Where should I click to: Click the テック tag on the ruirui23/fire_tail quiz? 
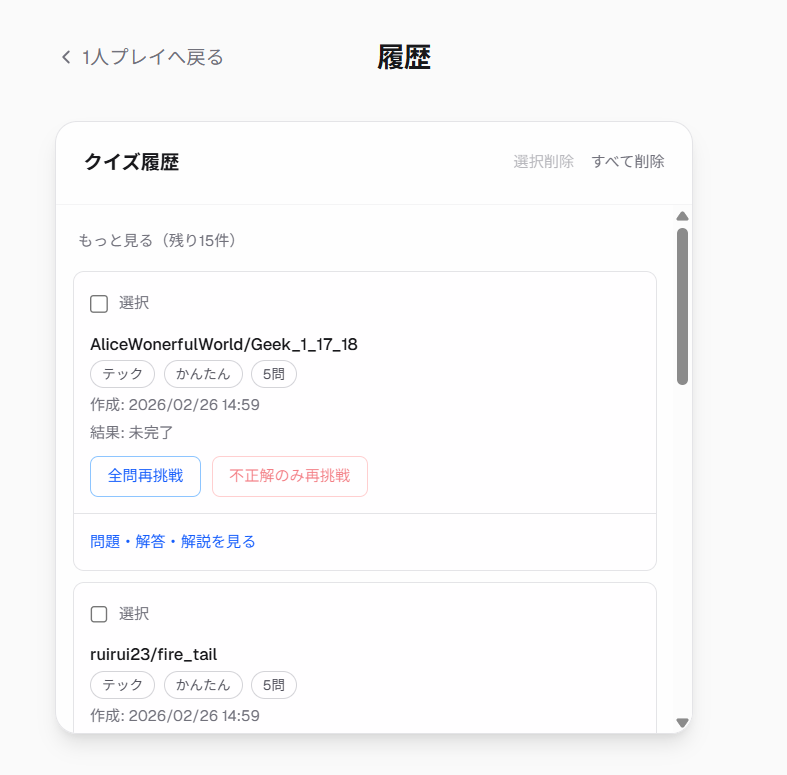point(122,685)
